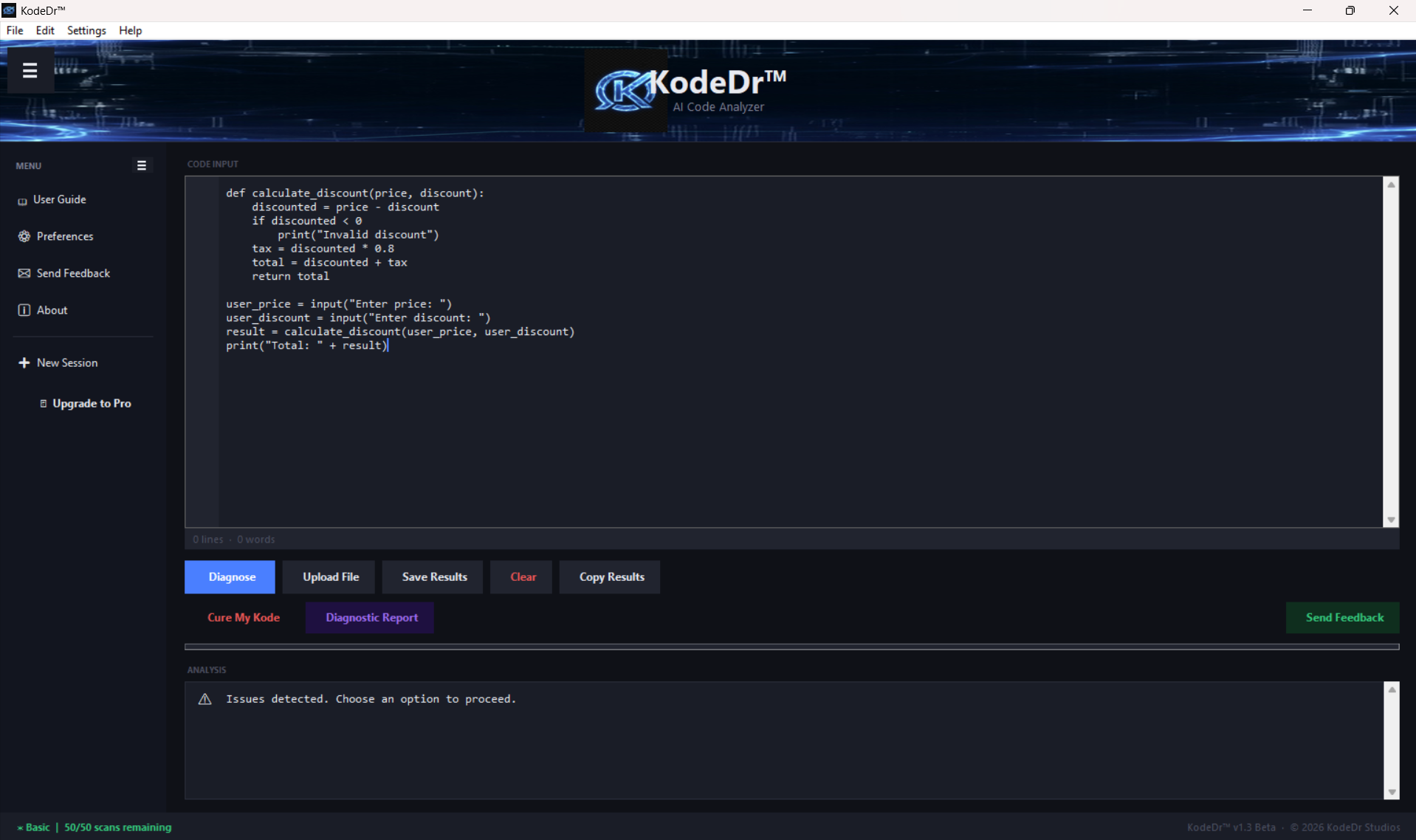Image resolution: width=1416 pixels, height=840 pixels.
Task: Click the code editor scroll down arrow
Action: tap(1391, 520)
